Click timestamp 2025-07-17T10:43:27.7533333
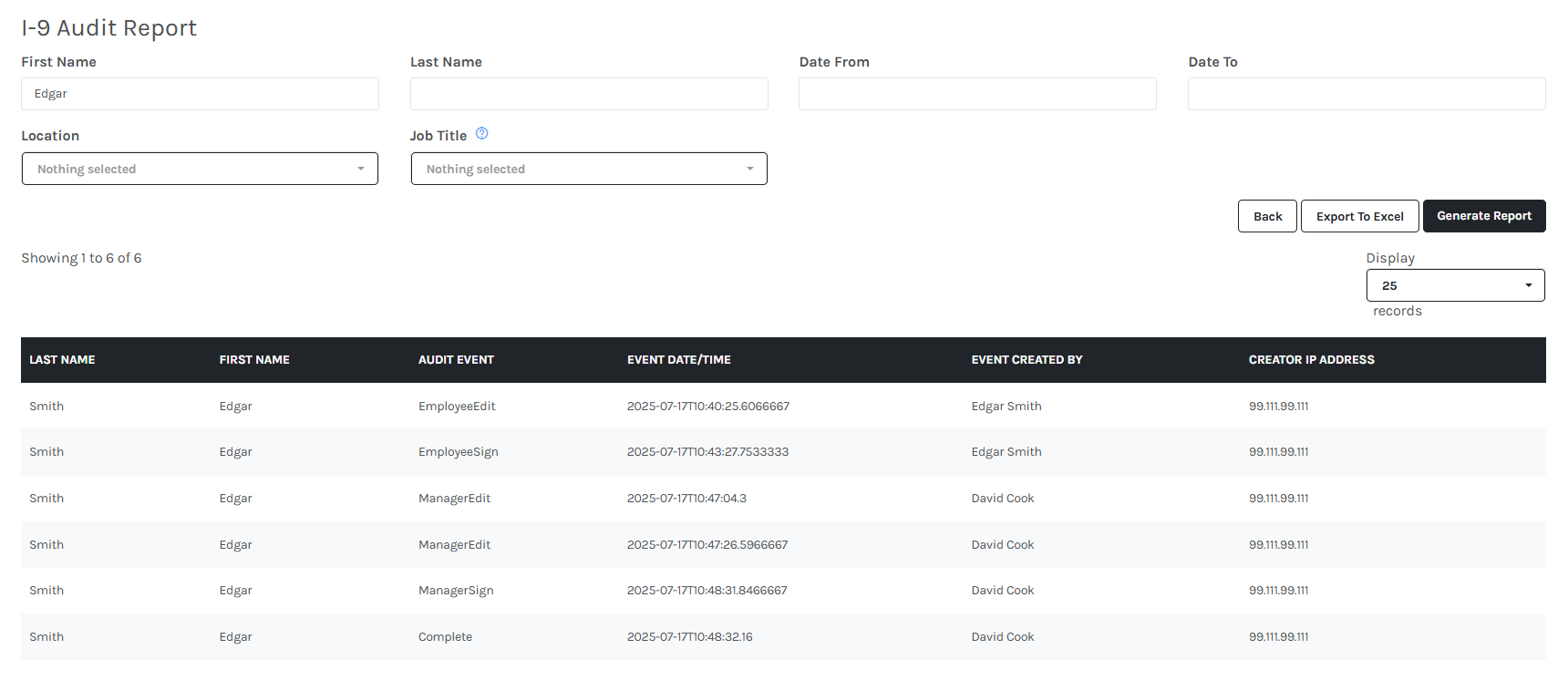This screenshot has height=680, width=1568. pos(707,452)
